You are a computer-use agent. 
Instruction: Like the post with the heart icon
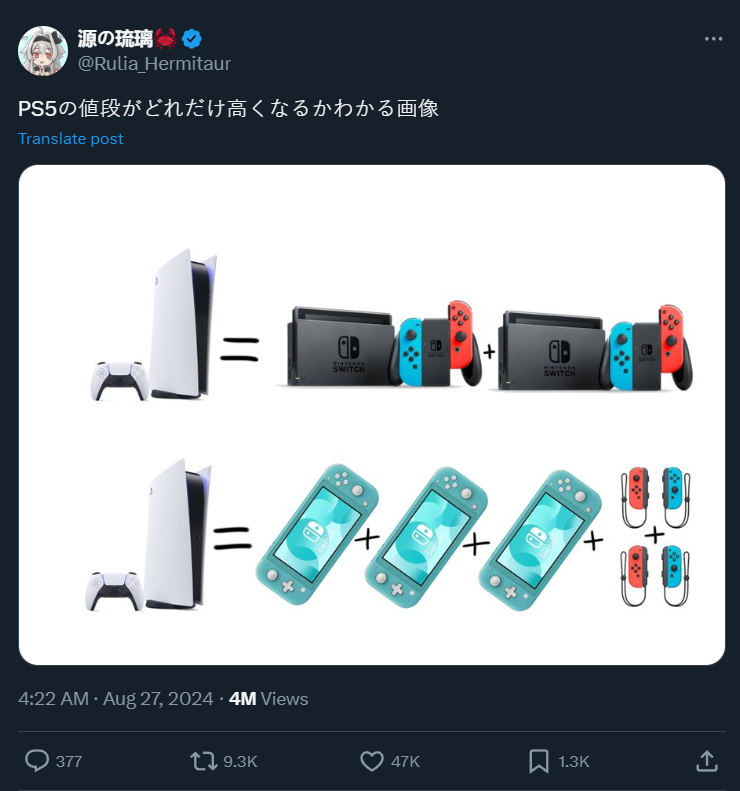372,761
